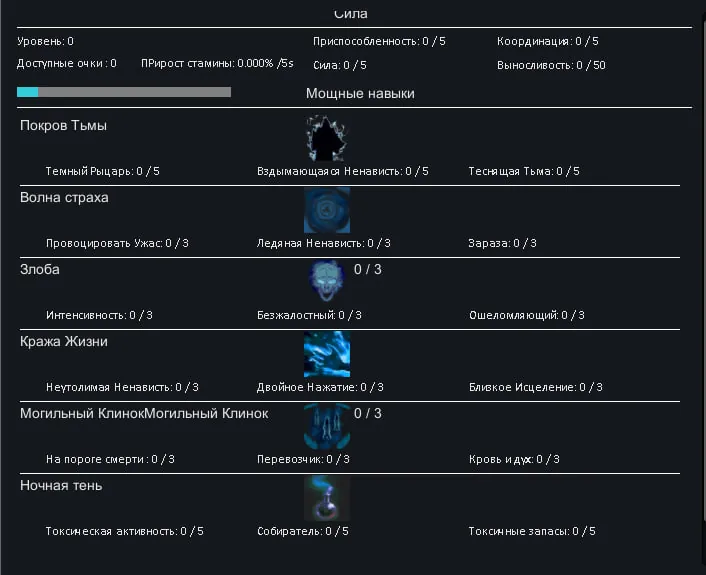This screenshot has height=575, width=706.
Task: Click the stamina progress bar
Action: tap(124, 92)
